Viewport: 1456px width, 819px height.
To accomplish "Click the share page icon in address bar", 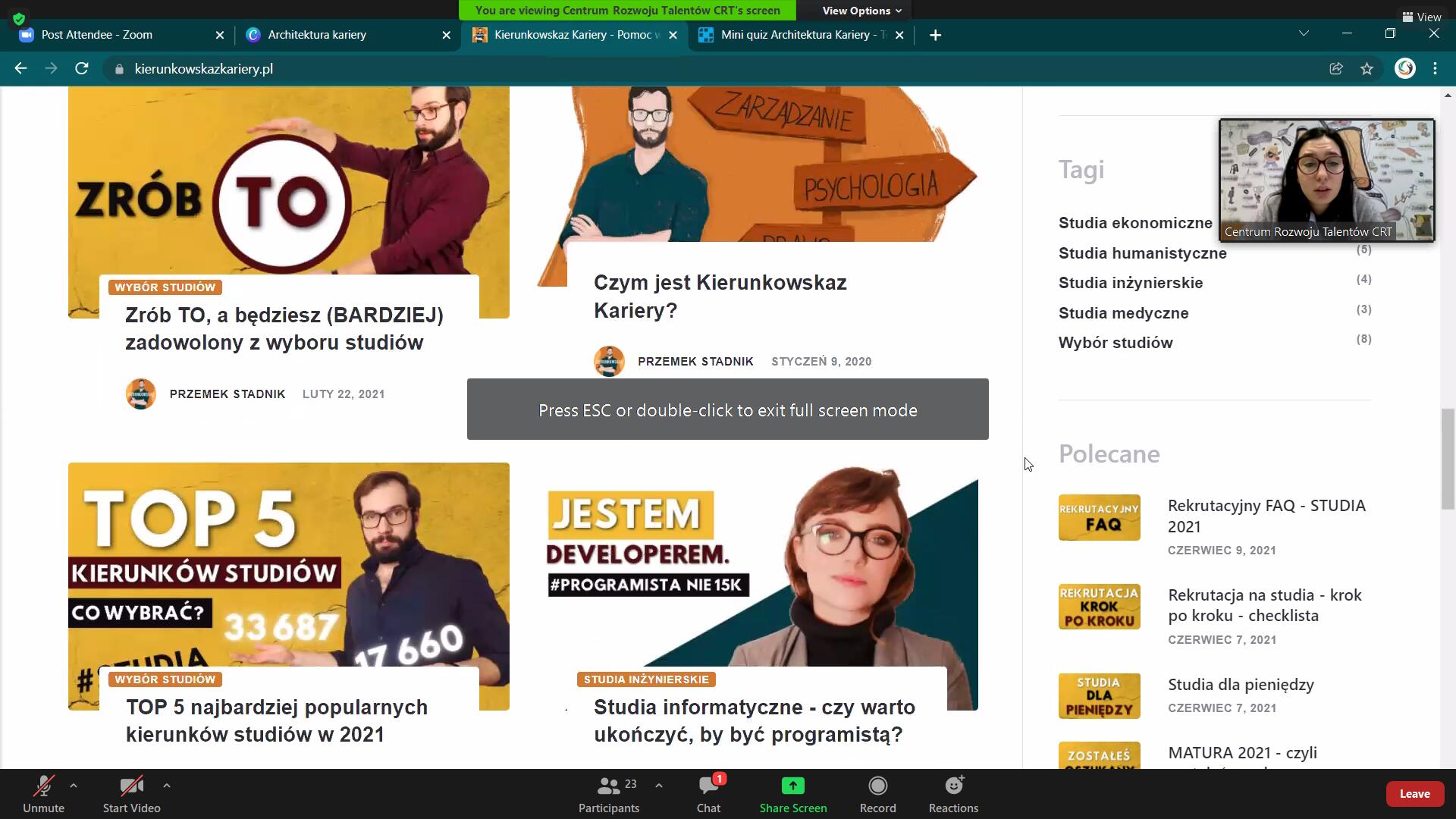I will pos(1336,69).
